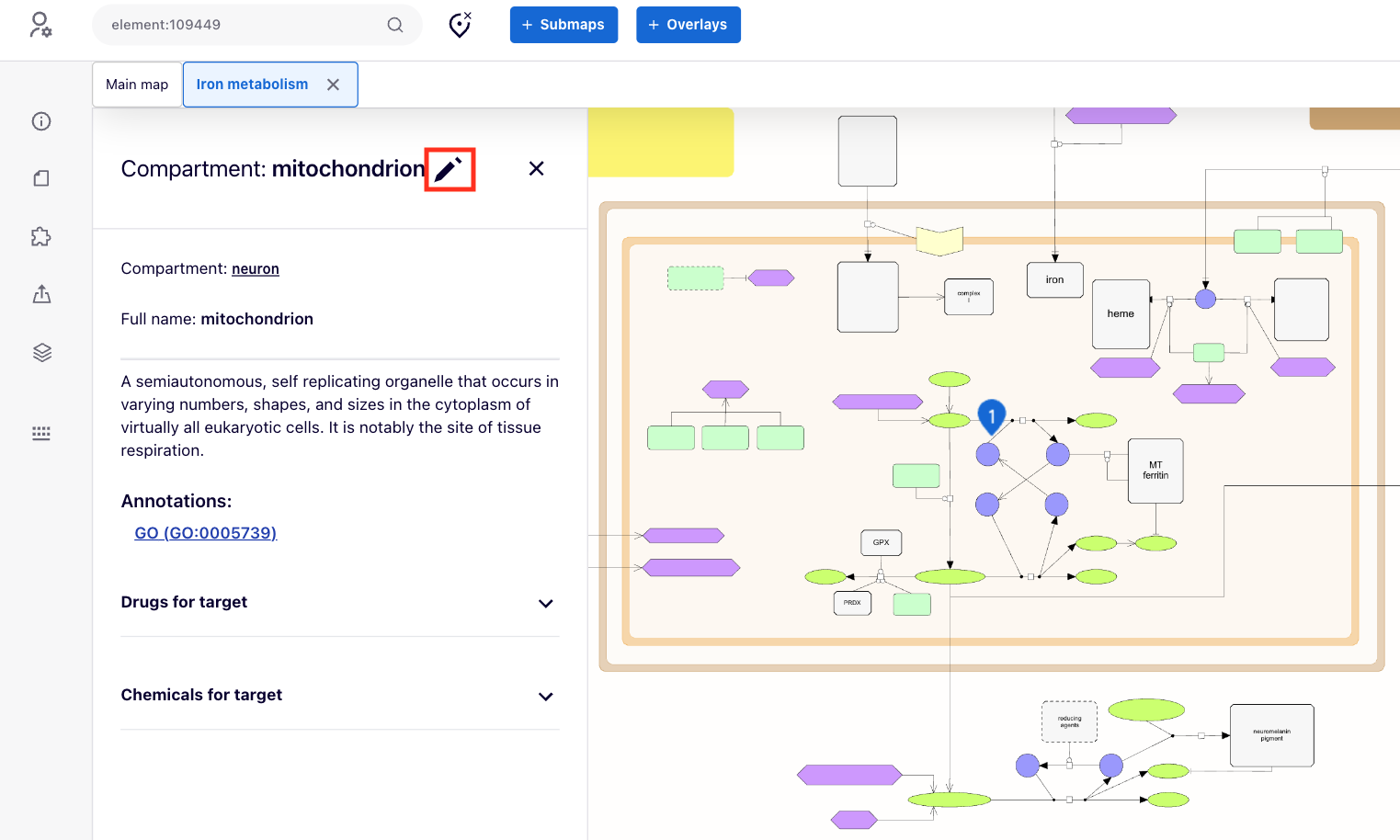Open the info sidebar icon
Viewport: 1400px width, 840px height.
click(41, 121)
